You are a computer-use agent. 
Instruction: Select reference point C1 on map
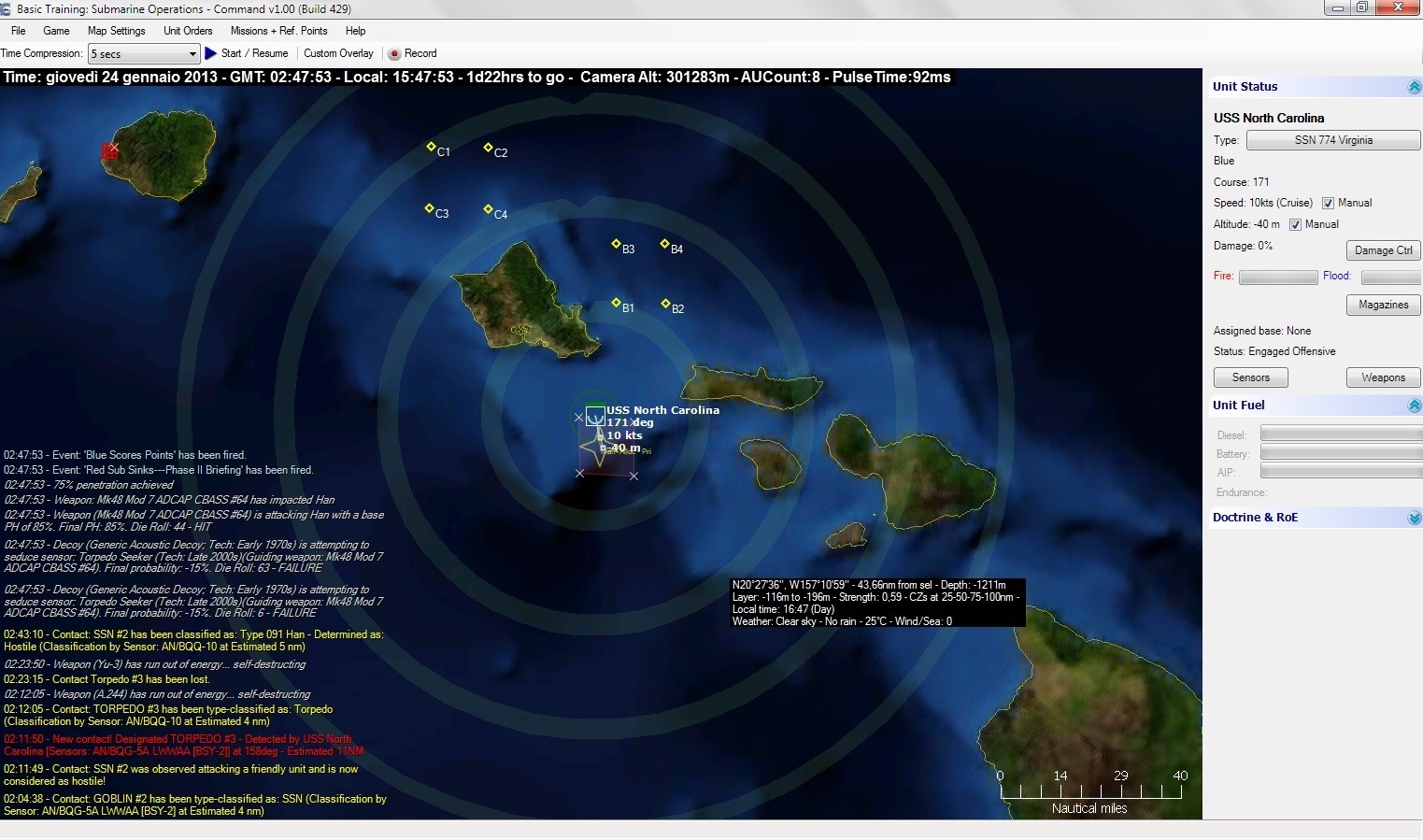click(431, 147)
